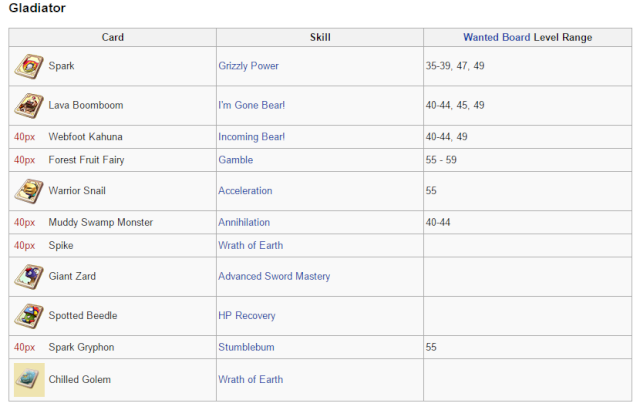Click level range 40-44 in Muddy Swamp Monster row

click(438, 222)
